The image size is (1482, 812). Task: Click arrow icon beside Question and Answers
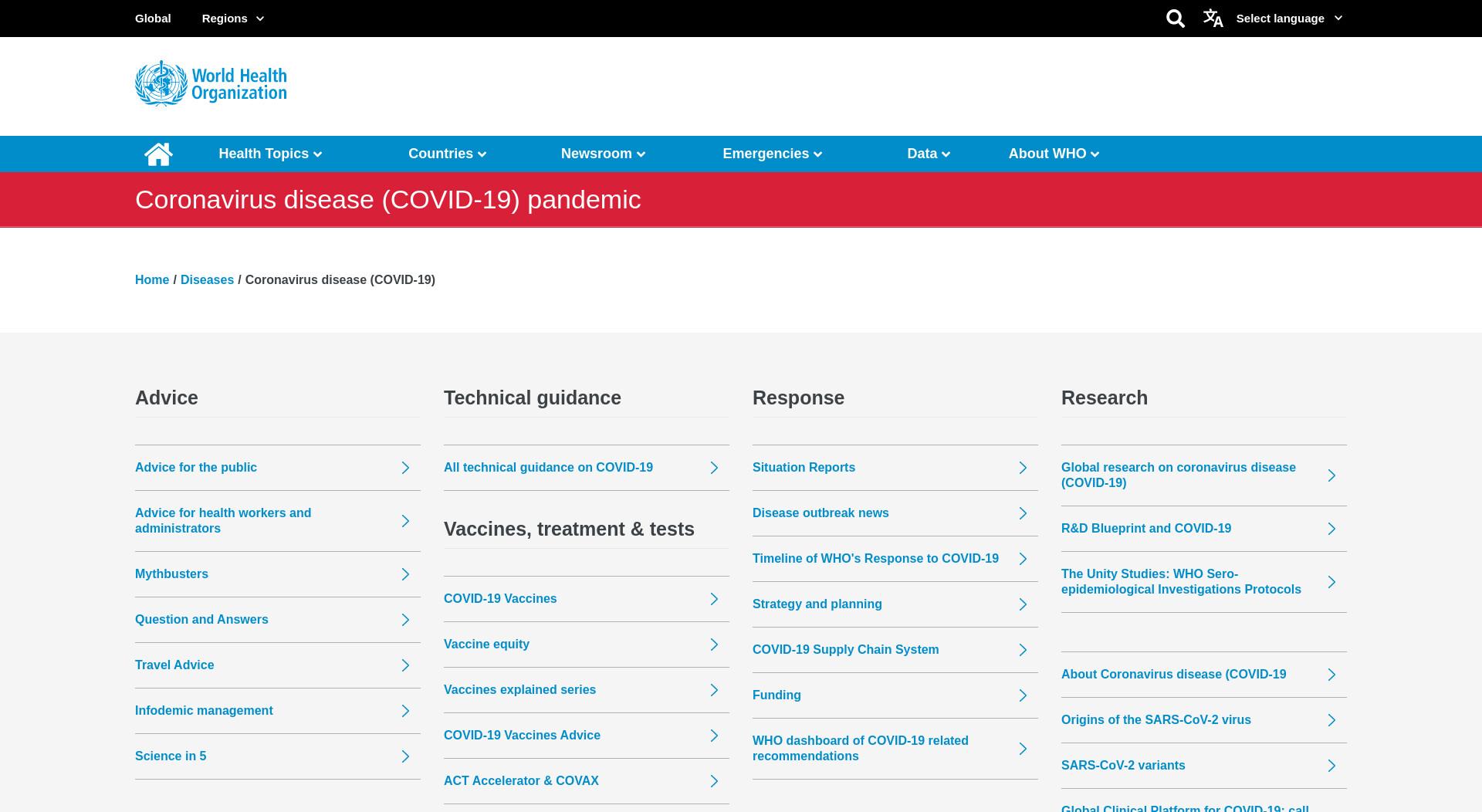(x=405, y=620)
